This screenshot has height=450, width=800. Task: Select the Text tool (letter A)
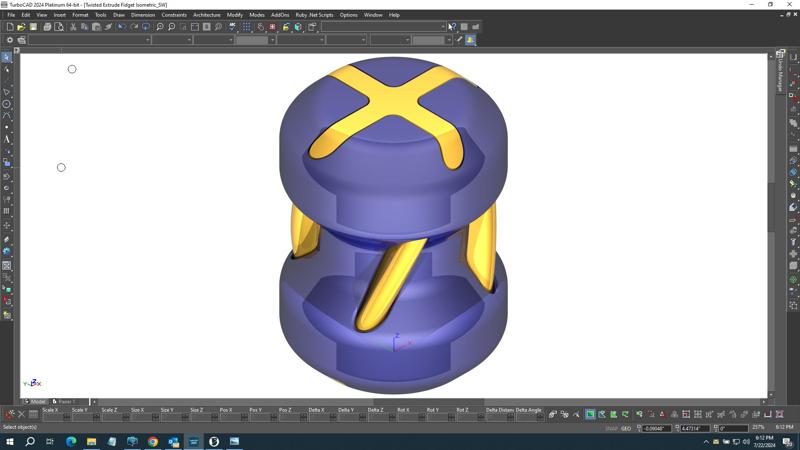tap(7, 140)
